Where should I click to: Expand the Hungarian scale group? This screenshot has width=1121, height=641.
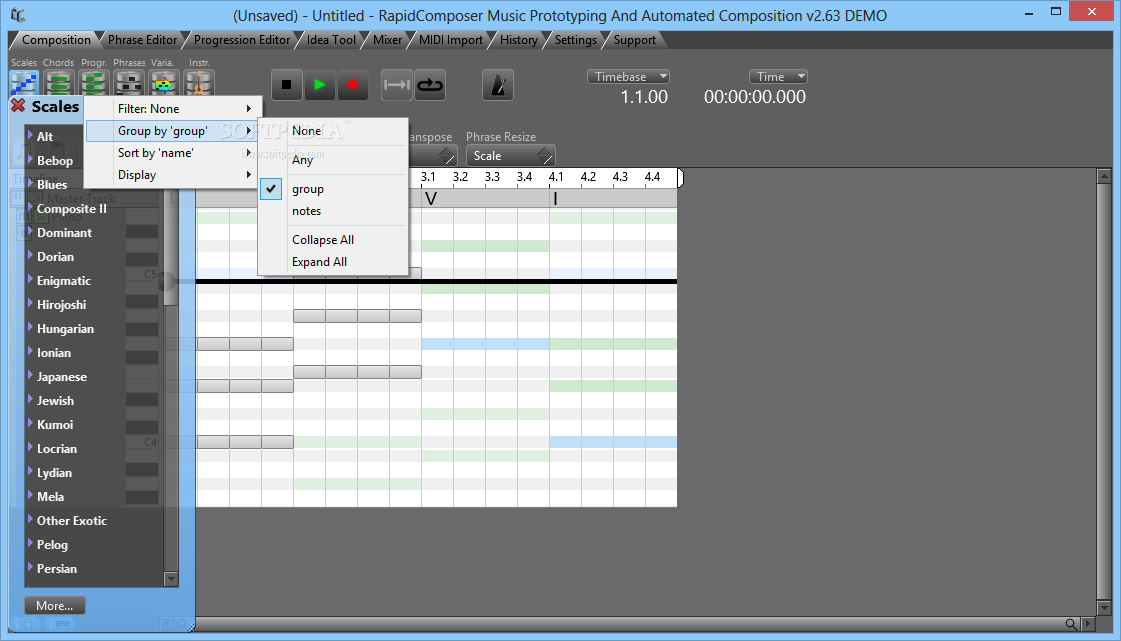point(30,327)
